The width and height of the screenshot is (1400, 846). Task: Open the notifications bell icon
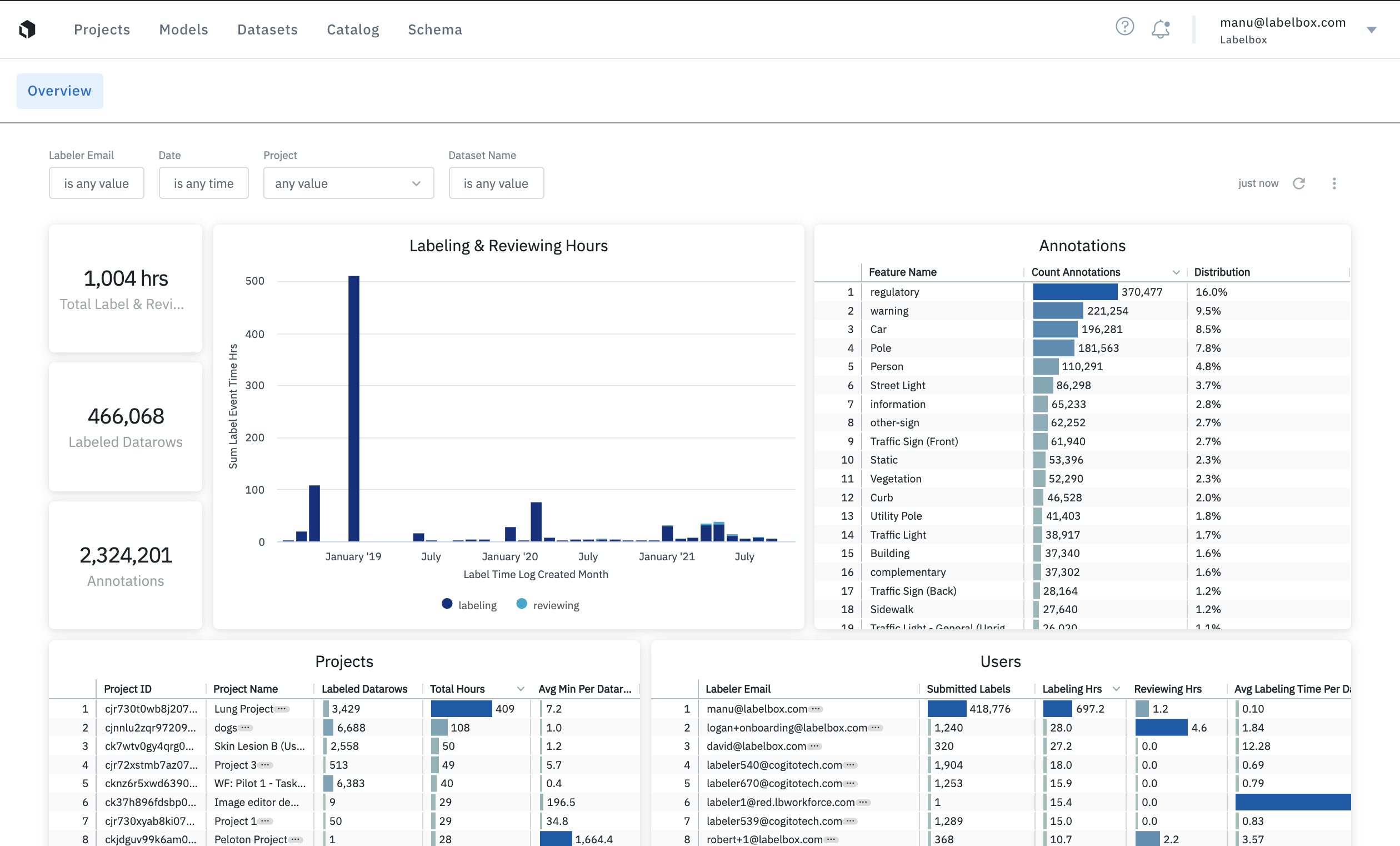click(1160, 28)
